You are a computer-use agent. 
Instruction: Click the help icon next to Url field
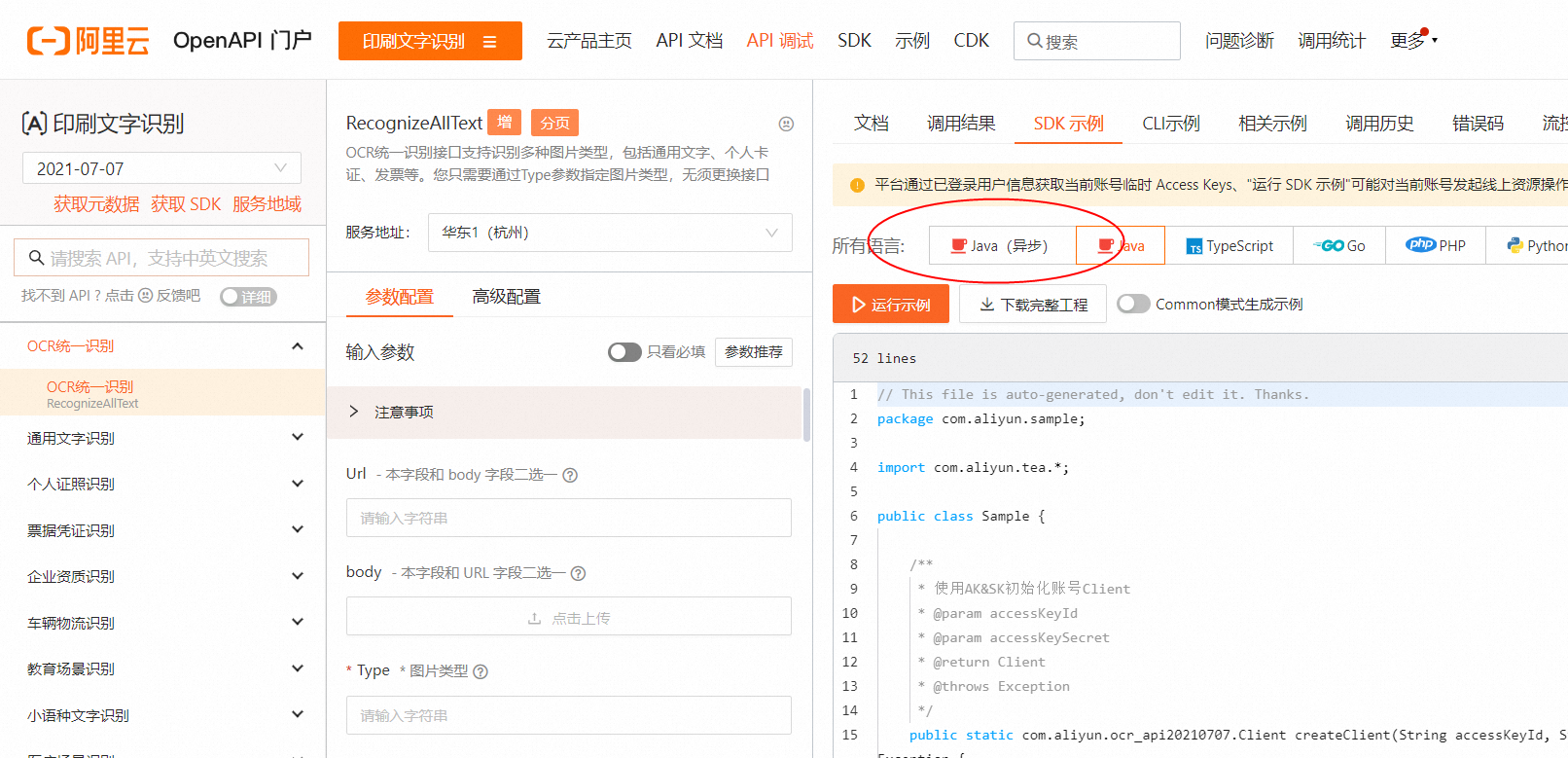point(570,475)
